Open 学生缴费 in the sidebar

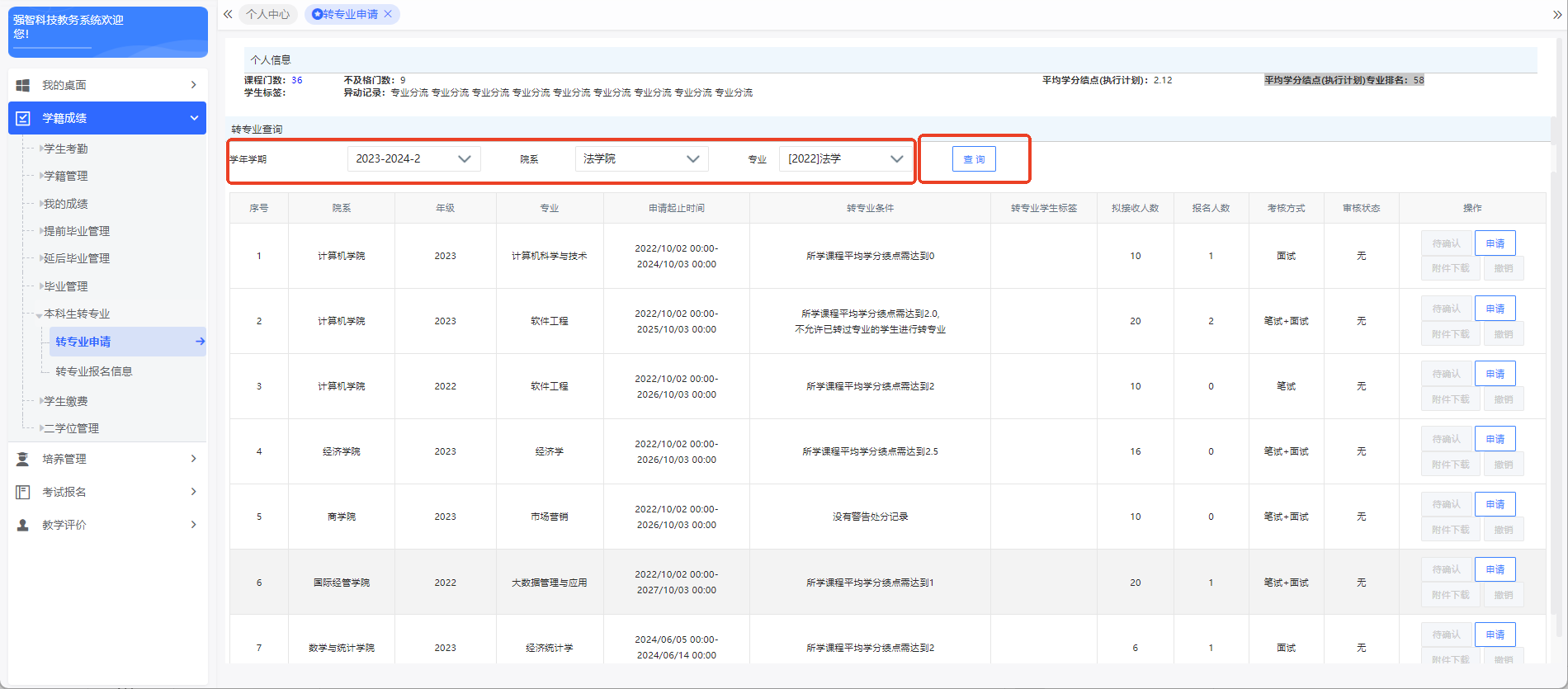point(65,401)
